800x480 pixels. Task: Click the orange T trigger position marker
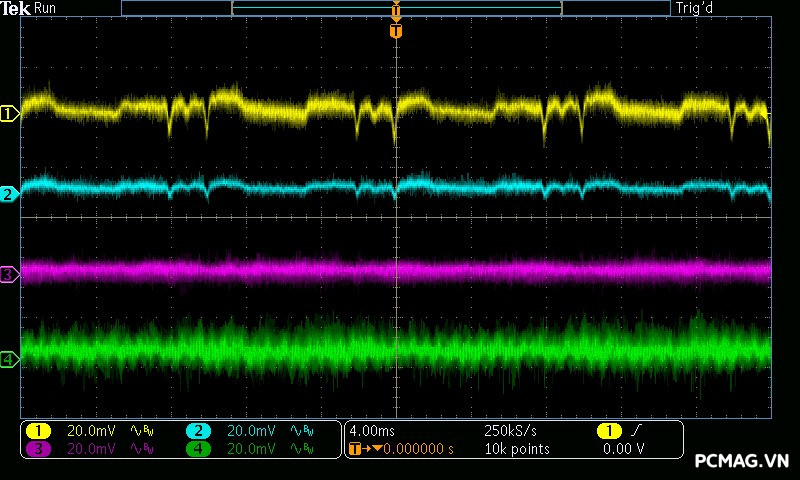click(x=396, y=32)
